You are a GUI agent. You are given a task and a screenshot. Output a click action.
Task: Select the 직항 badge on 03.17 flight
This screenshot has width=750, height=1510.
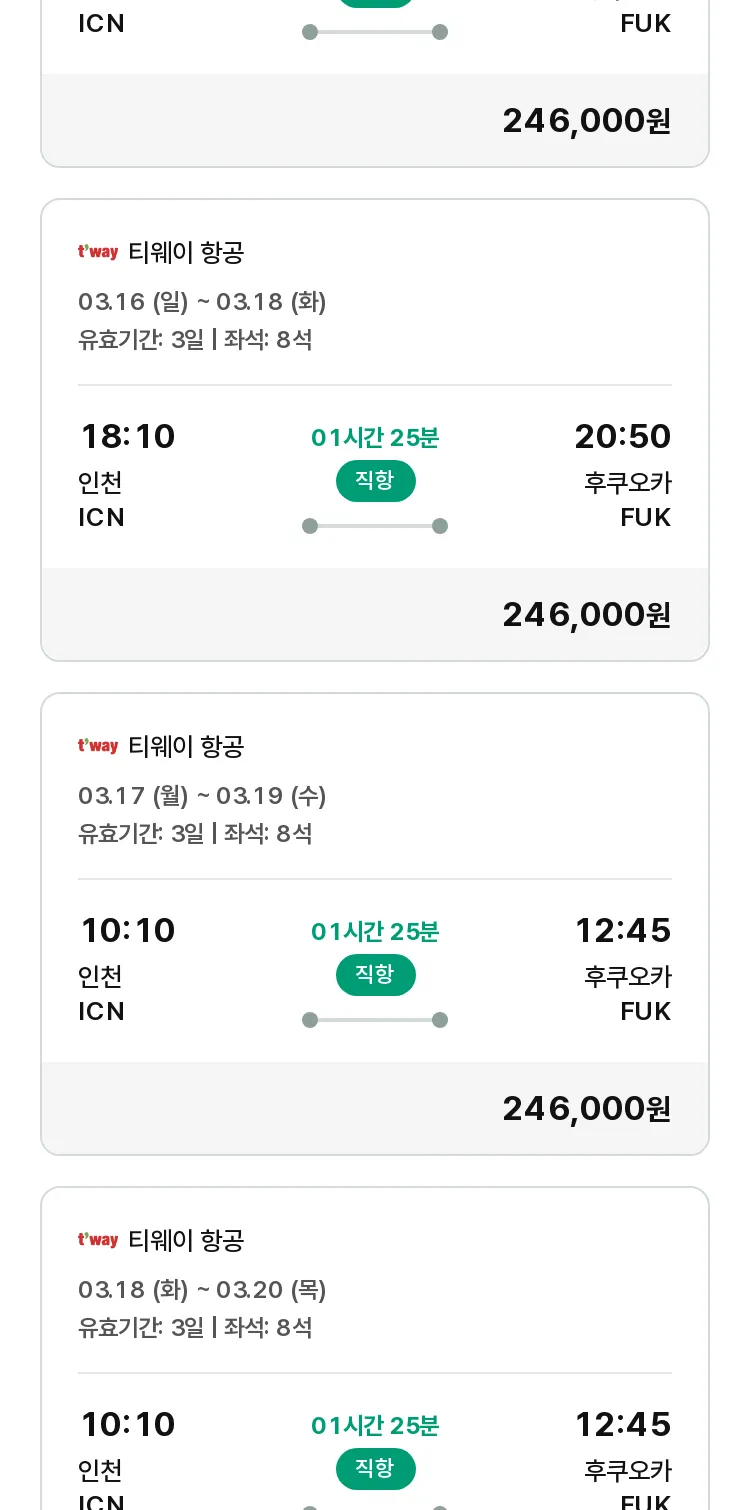coord(375,975)
